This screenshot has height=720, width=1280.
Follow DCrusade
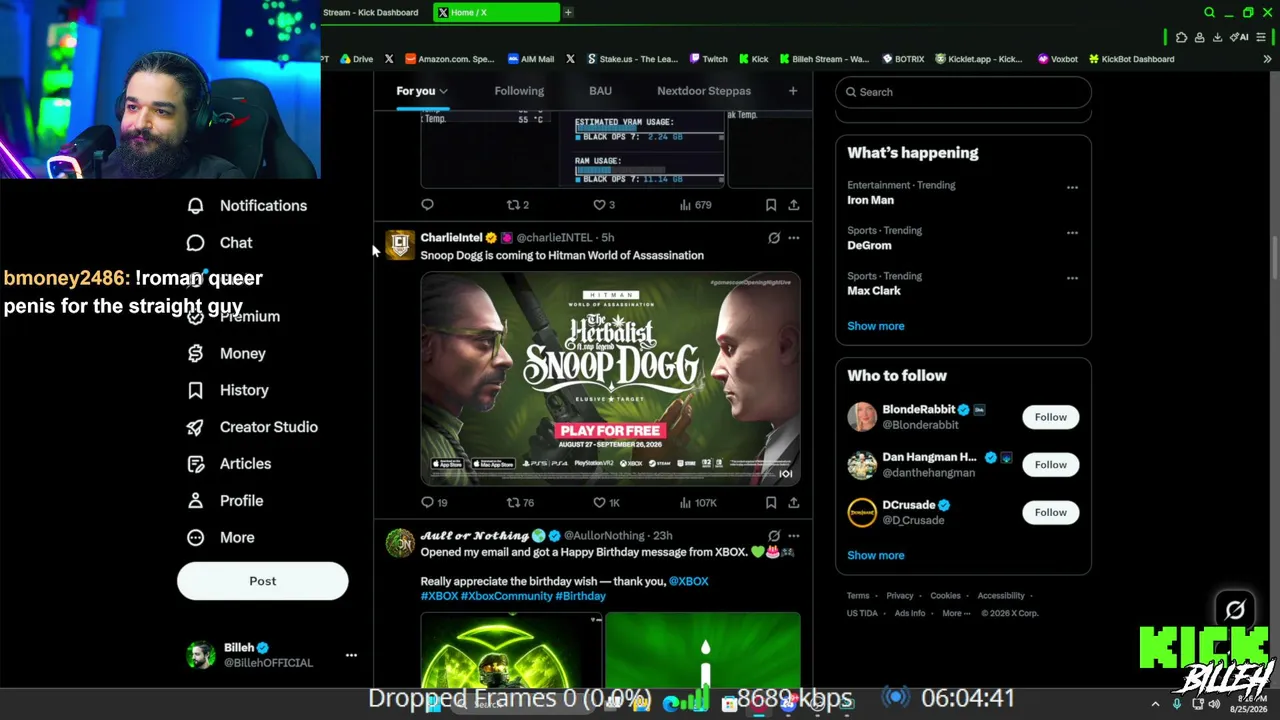(x=1050, y=512)
